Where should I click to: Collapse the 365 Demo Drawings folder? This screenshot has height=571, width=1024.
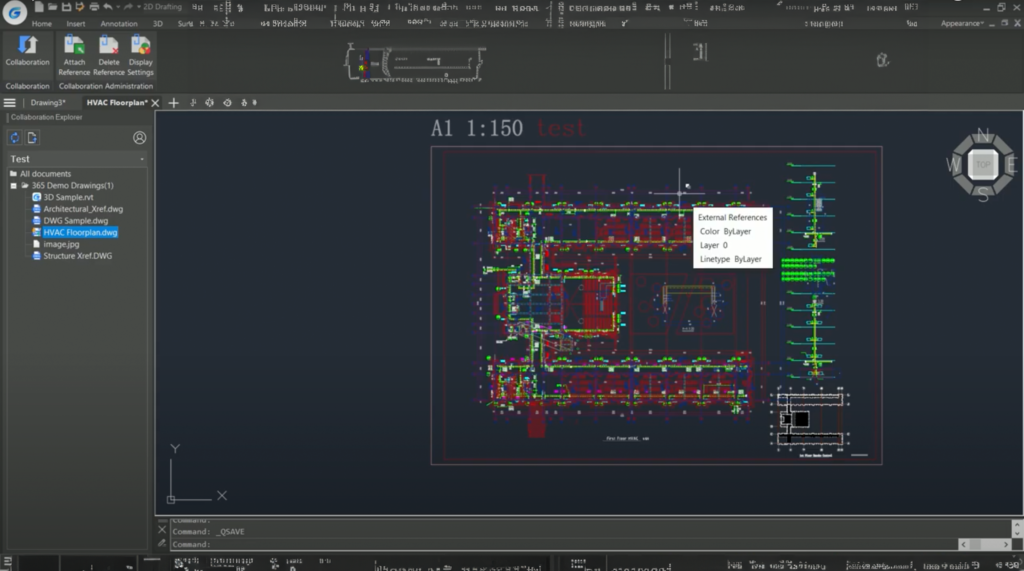(14, 186)
